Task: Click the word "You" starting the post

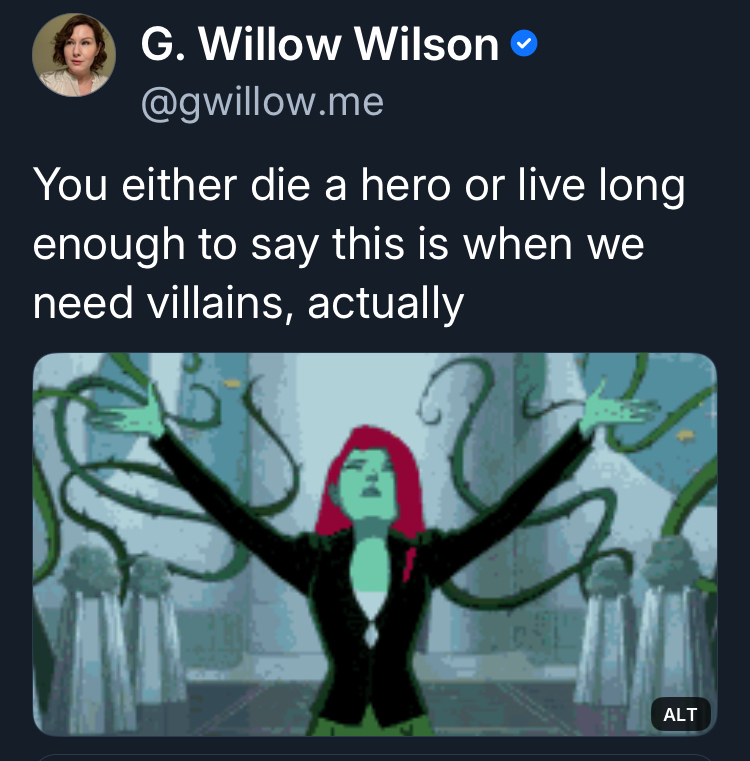Action: pos(70,185)
